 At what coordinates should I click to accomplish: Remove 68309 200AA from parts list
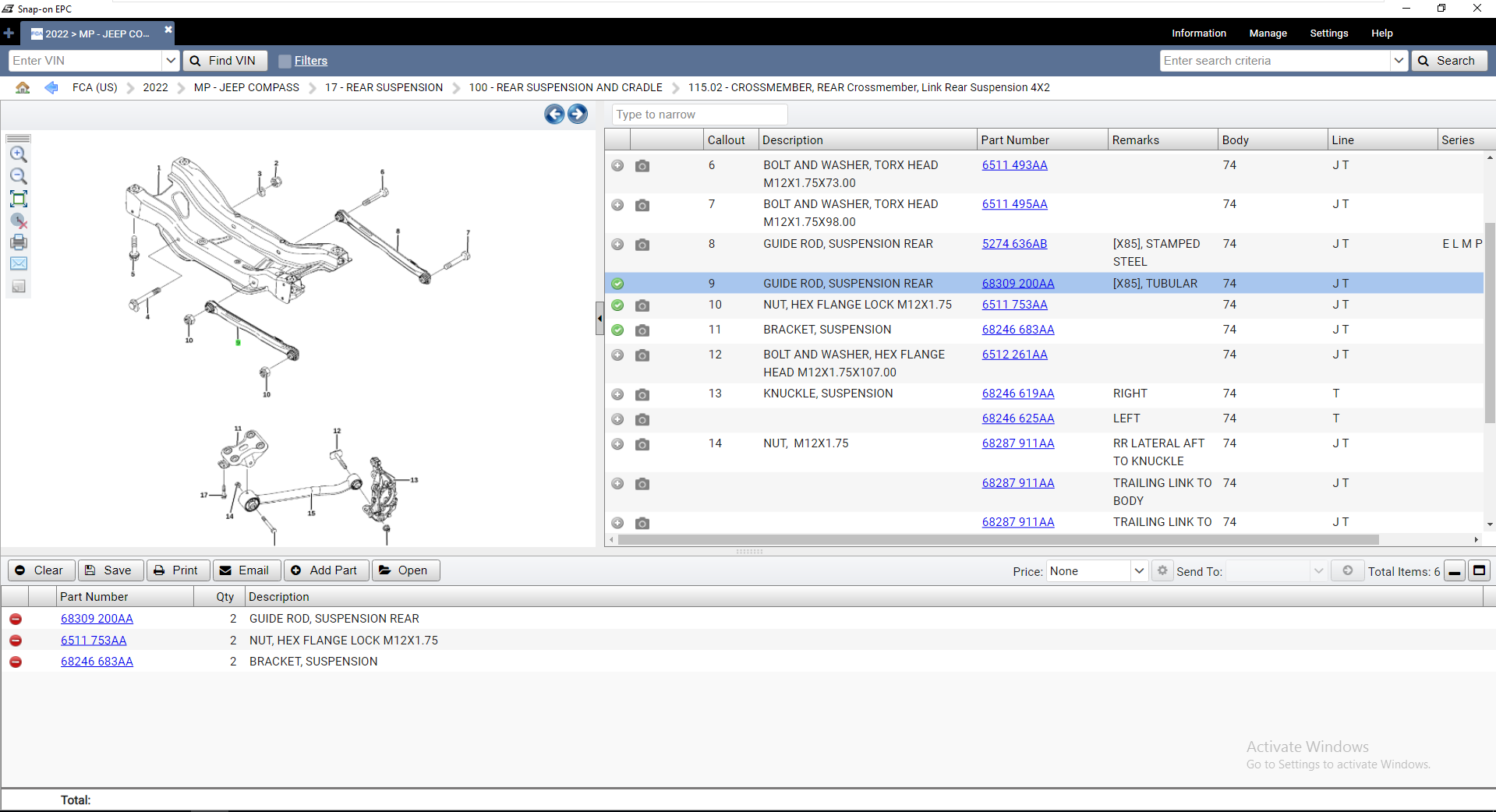click(x=16, y=619)
